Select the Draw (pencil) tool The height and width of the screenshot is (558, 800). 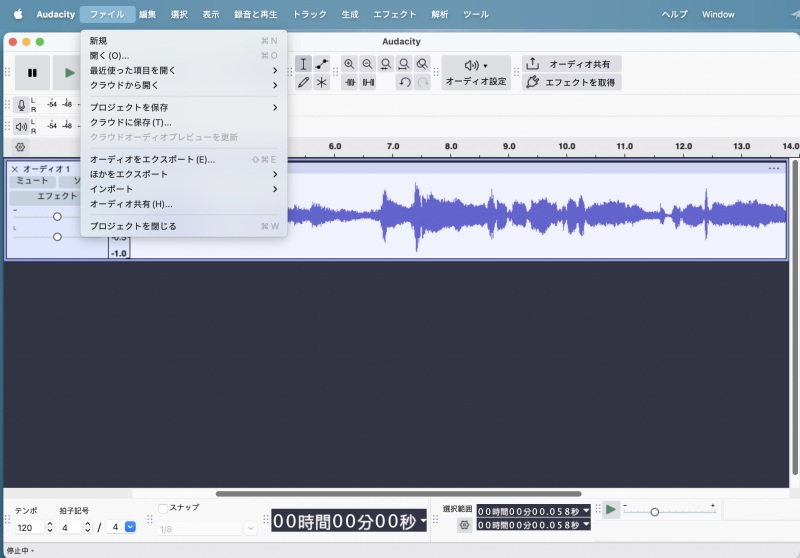coord(303,82)
